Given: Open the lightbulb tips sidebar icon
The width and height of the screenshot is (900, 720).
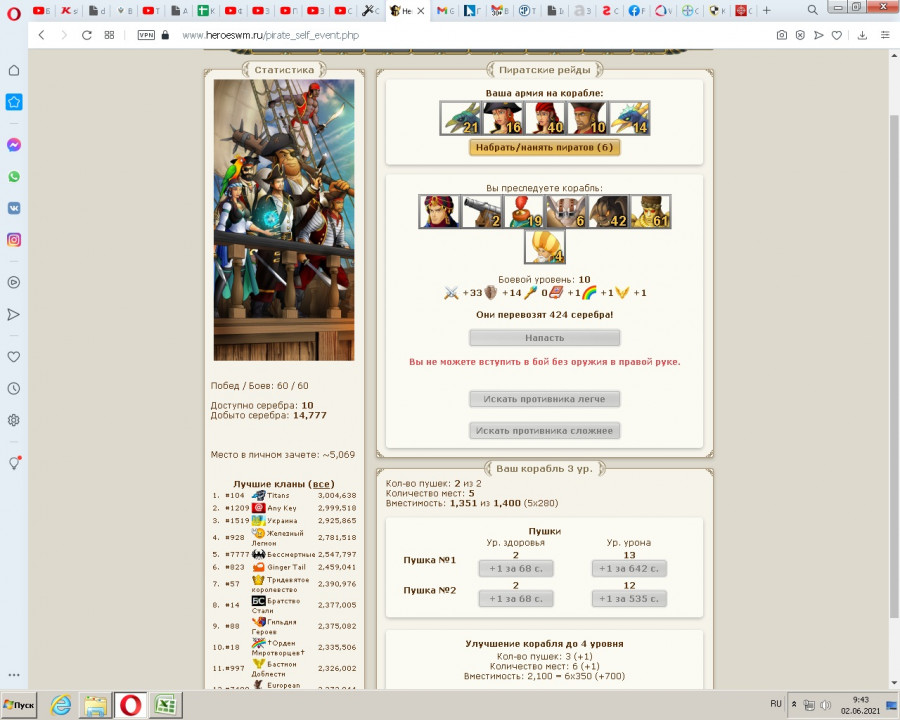Looking at the screenshot, I should (14, 463).
